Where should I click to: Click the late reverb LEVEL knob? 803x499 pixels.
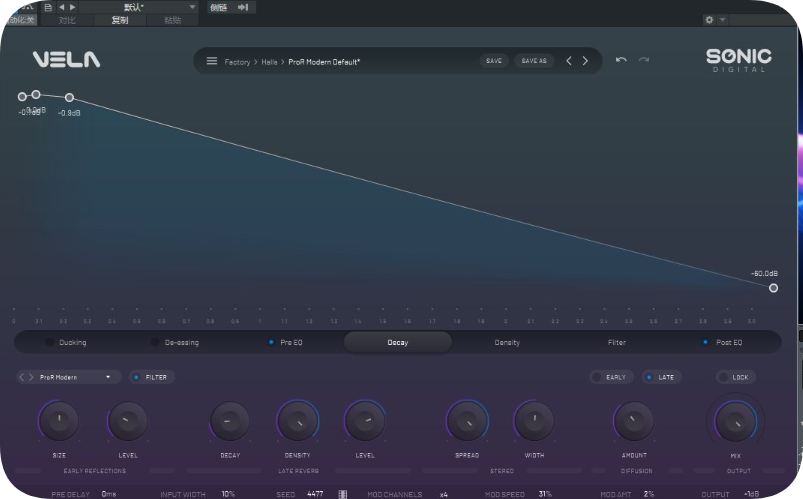click(365, 421)
